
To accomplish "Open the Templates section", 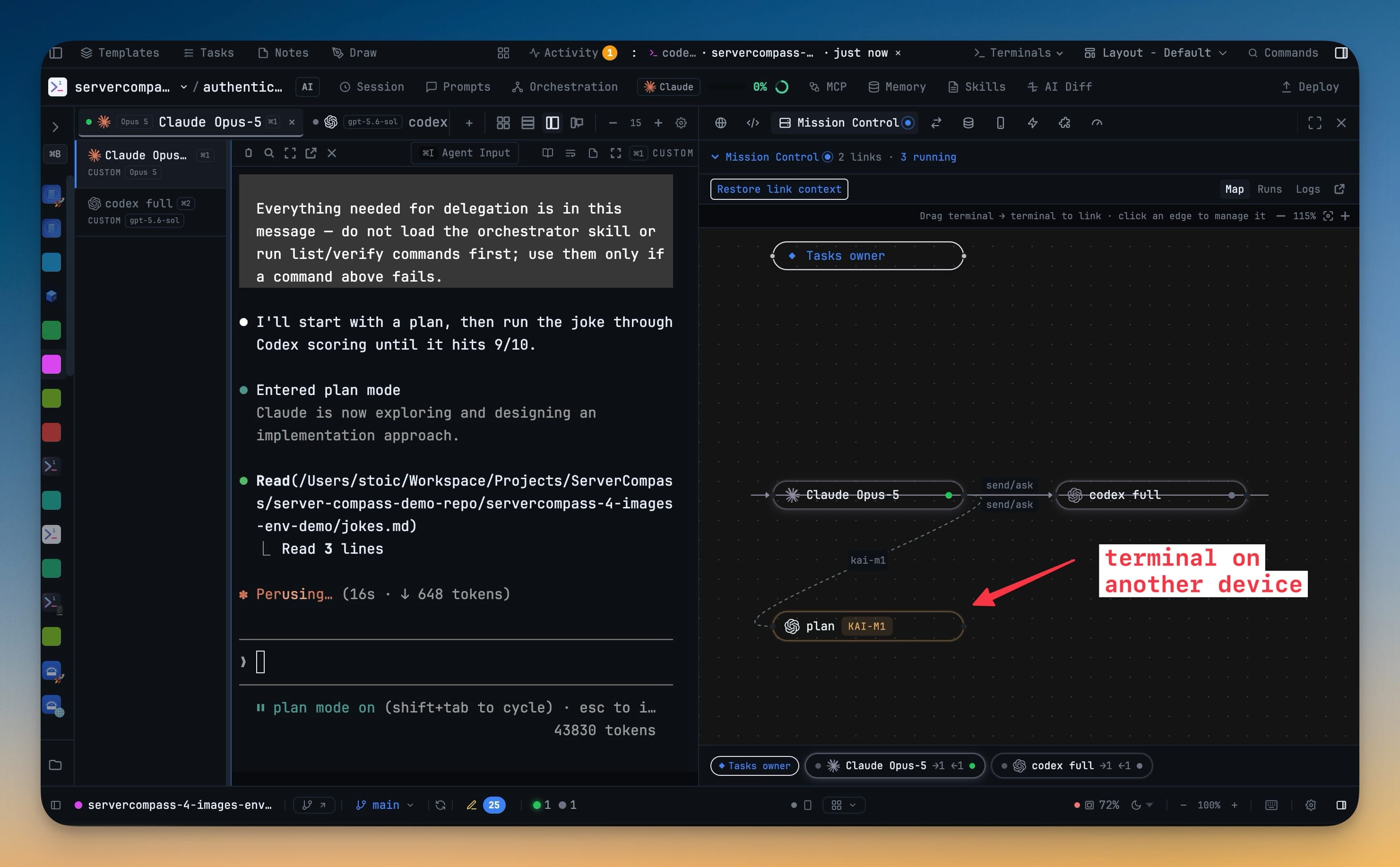I will [120, 53].
